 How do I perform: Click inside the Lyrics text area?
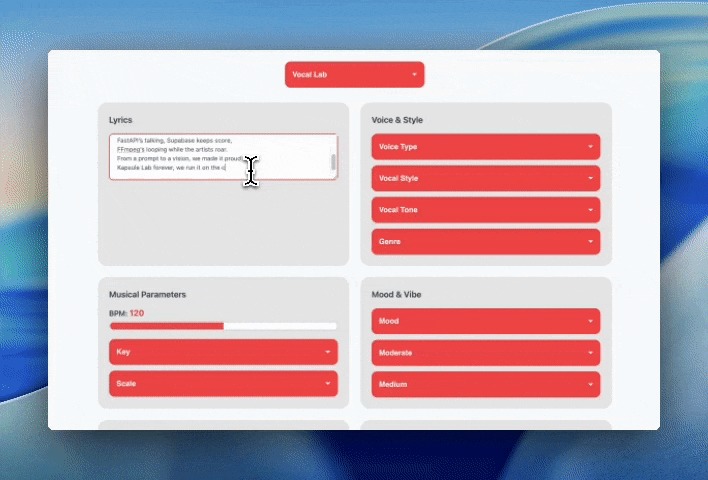pos(223,157)
